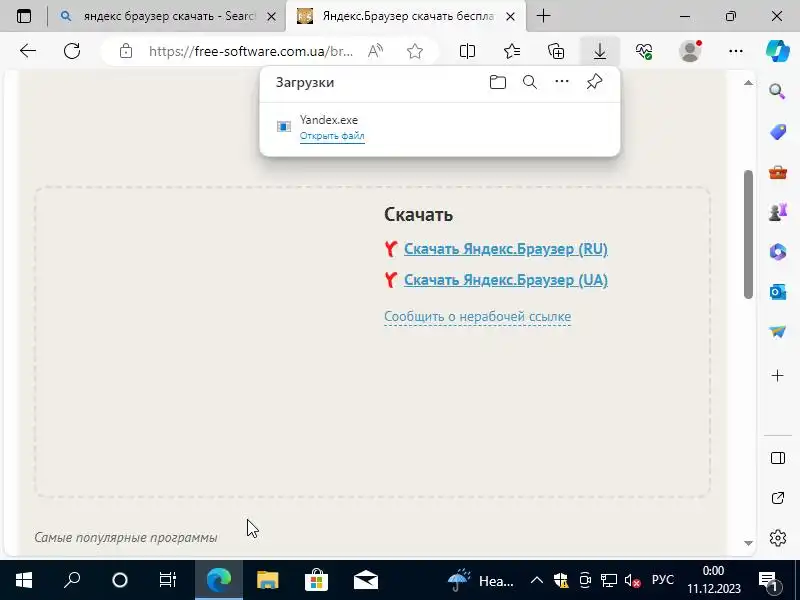Image resolution: width=800 pixels, height=600 pixels.
Task: Open Split screen icon
Action: coord(467,51)
